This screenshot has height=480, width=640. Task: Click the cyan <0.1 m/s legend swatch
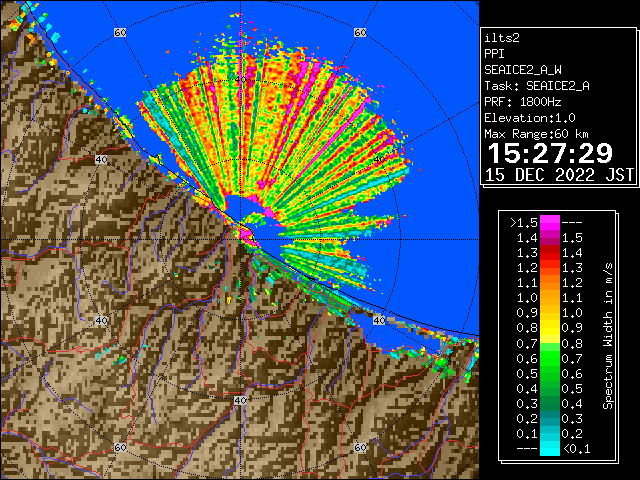[x=550, y=448]
